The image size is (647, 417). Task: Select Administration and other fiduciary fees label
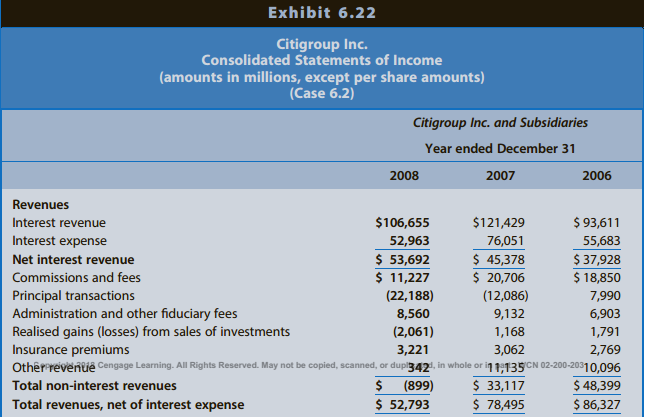pyautogui.click(x=124, y=314)
